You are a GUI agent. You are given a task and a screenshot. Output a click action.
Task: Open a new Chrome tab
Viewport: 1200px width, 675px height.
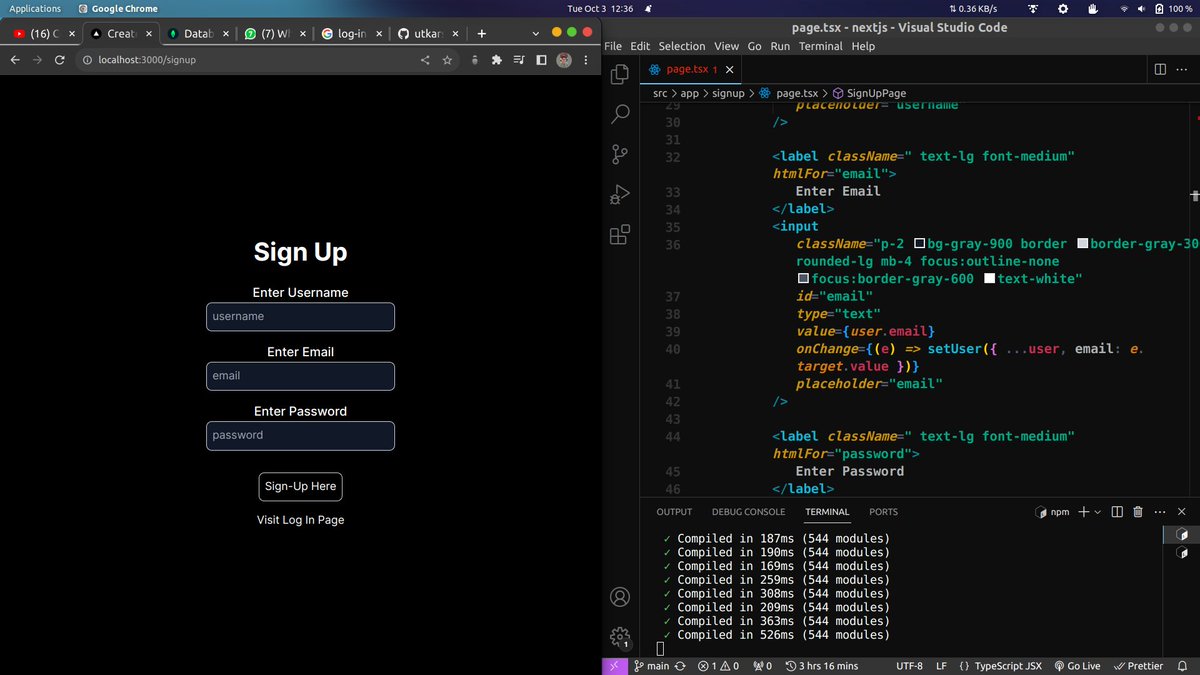click(481, 33)
